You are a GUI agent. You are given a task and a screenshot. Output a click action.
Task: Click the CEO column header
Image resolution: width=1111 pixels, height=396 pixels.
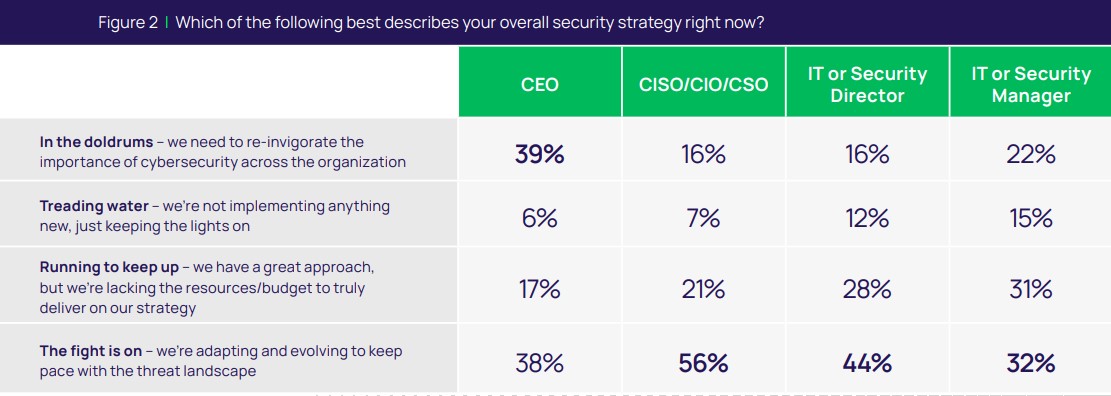click(x=540, y=85)
